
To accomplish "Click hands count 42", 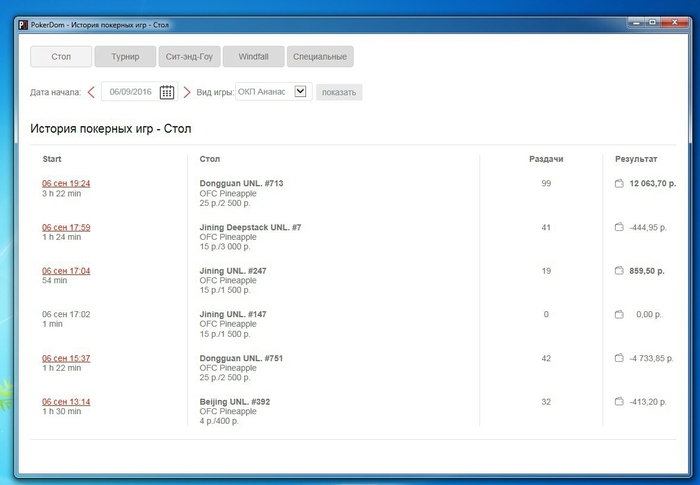I will (546, 358).
